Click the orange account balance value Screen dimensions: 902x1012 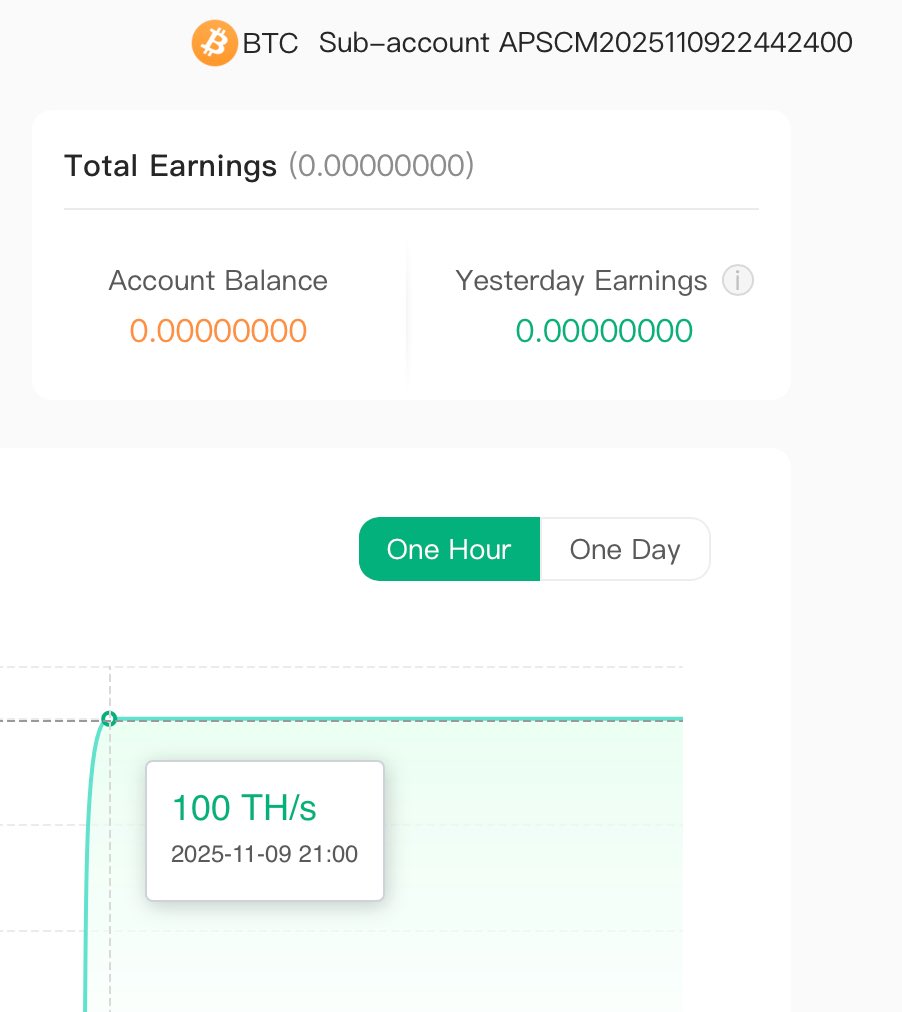pyautogui.click(x=218, y=331)
